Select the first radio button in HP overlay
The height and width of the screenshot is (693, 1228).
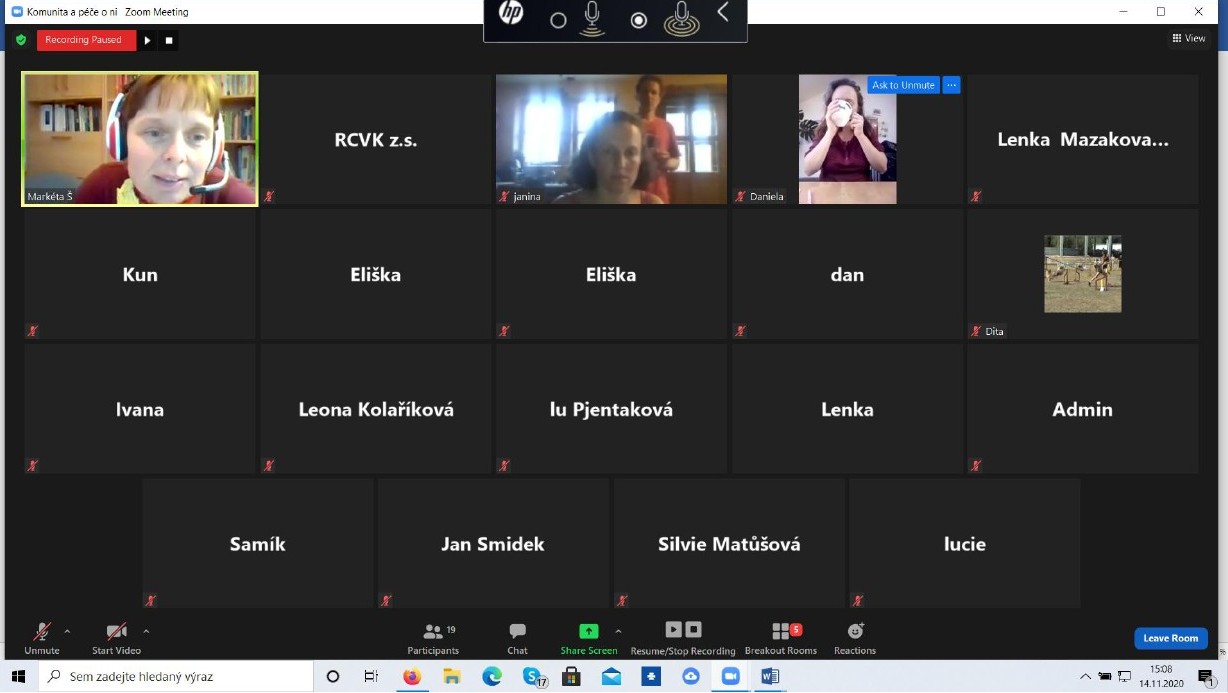(558, 20)
